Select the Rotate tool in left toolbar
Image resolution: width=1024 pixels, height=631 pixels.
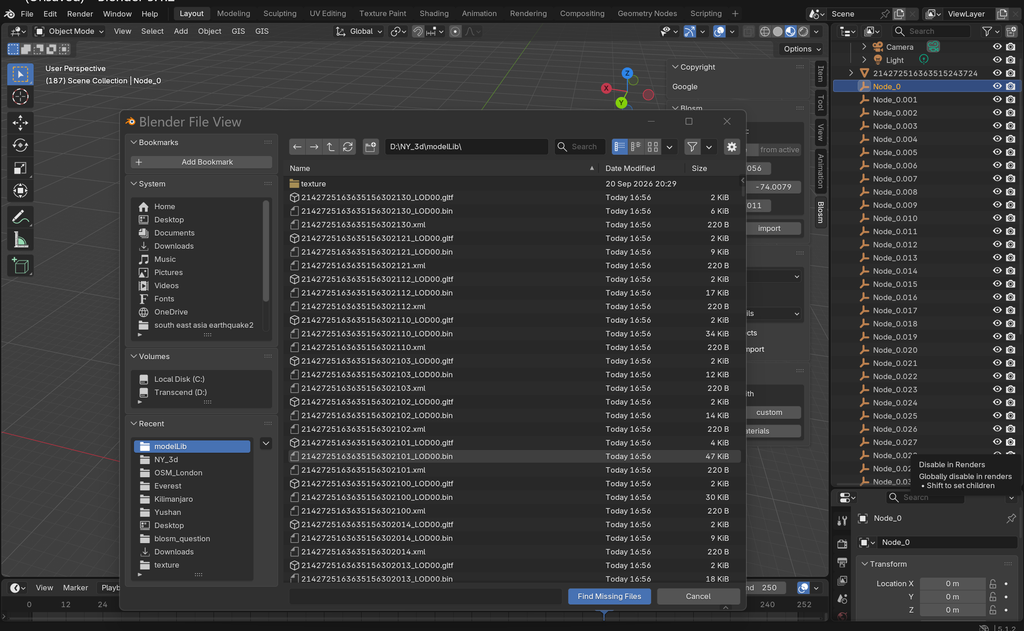tap(20, 145)
